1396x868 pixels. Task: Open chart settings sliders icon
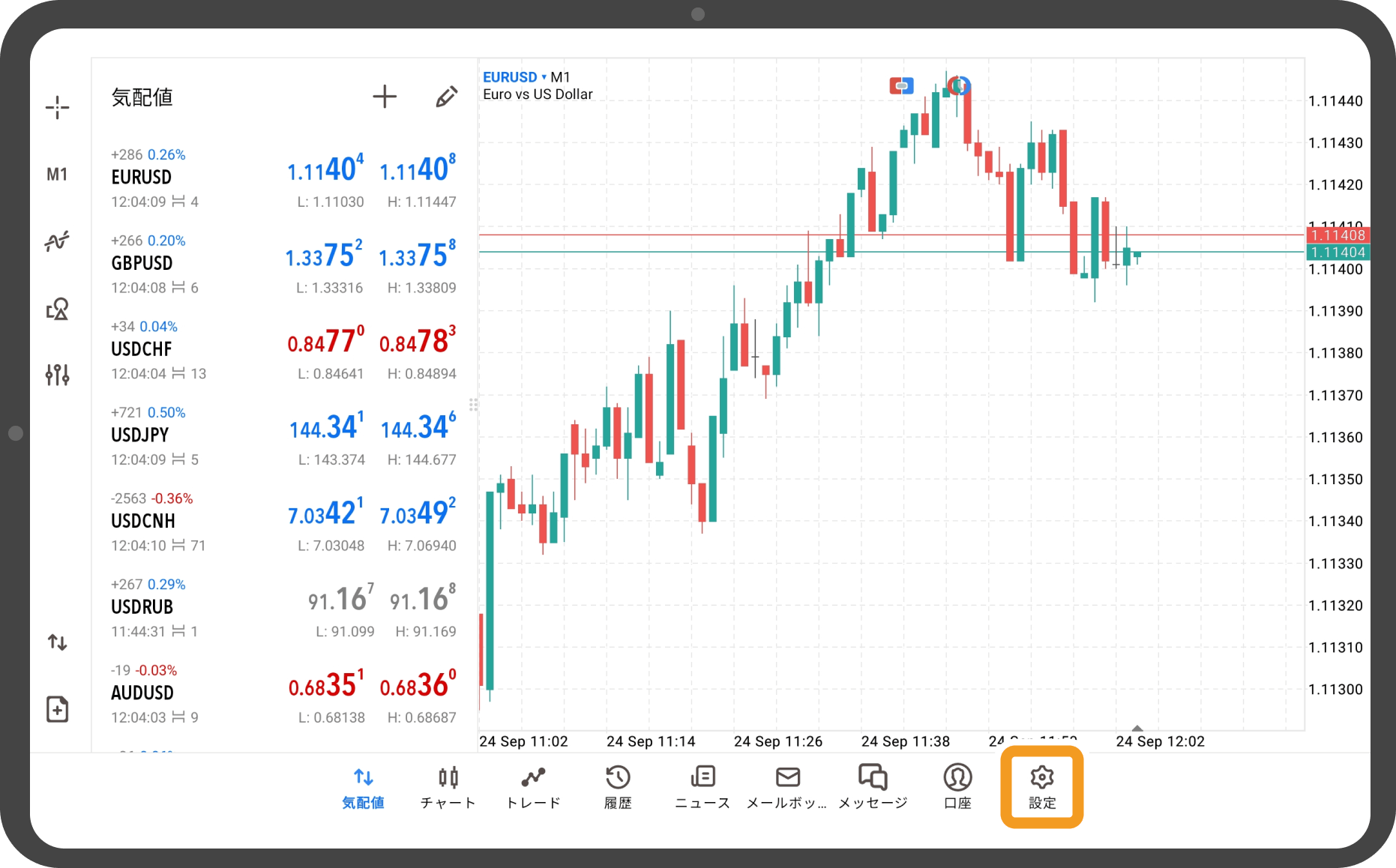[x=57, y=374]
